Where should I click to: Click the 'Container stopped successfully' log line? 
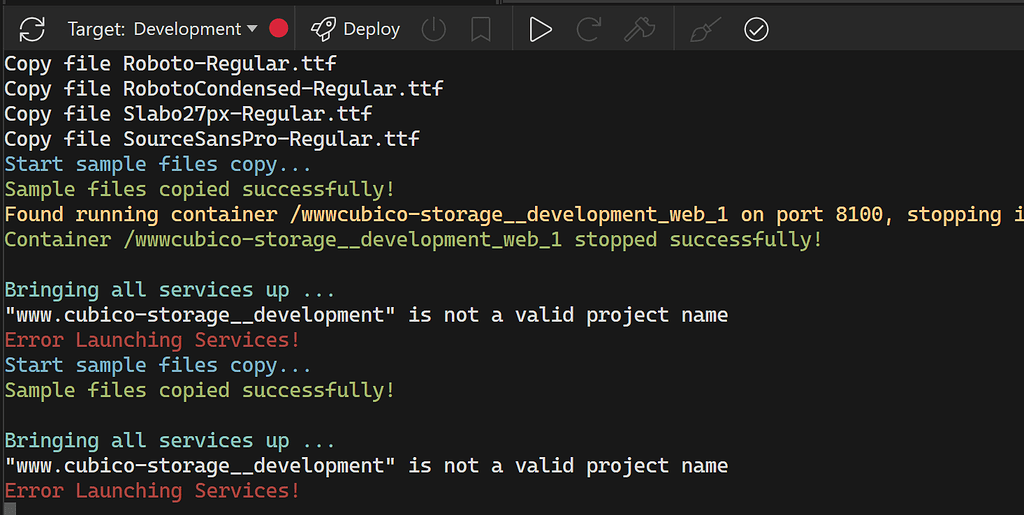click(413, 239)
